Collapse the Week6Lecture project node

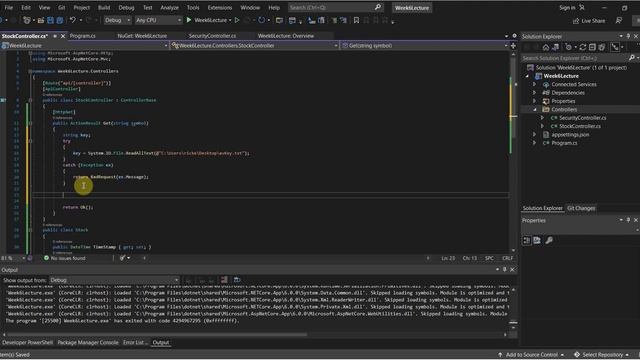[x=527, y=76]
